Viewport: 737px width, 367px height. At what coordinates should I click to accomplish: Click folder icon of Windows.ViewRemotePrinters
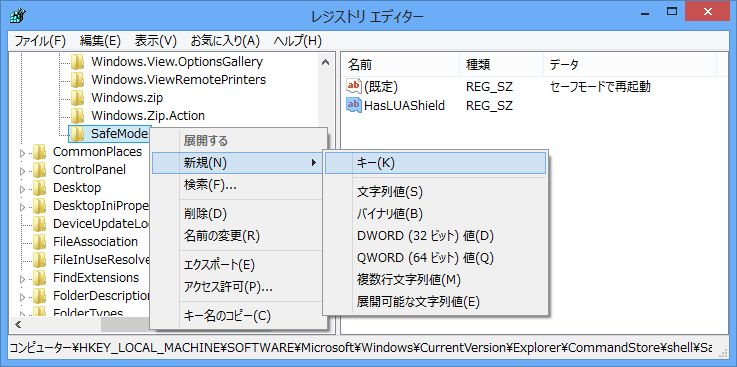(x=77, y=79)
